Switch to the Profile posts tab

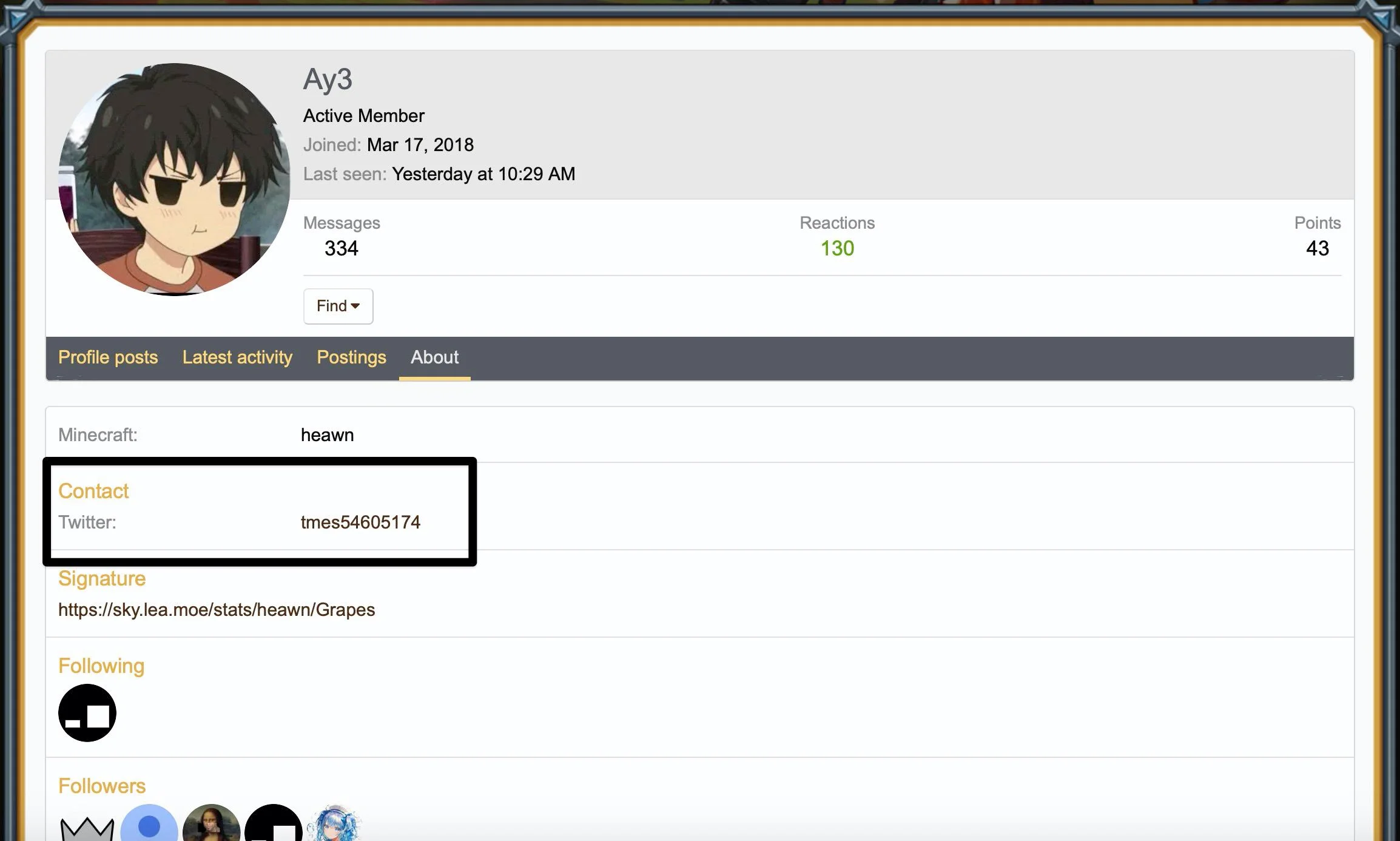108,357
